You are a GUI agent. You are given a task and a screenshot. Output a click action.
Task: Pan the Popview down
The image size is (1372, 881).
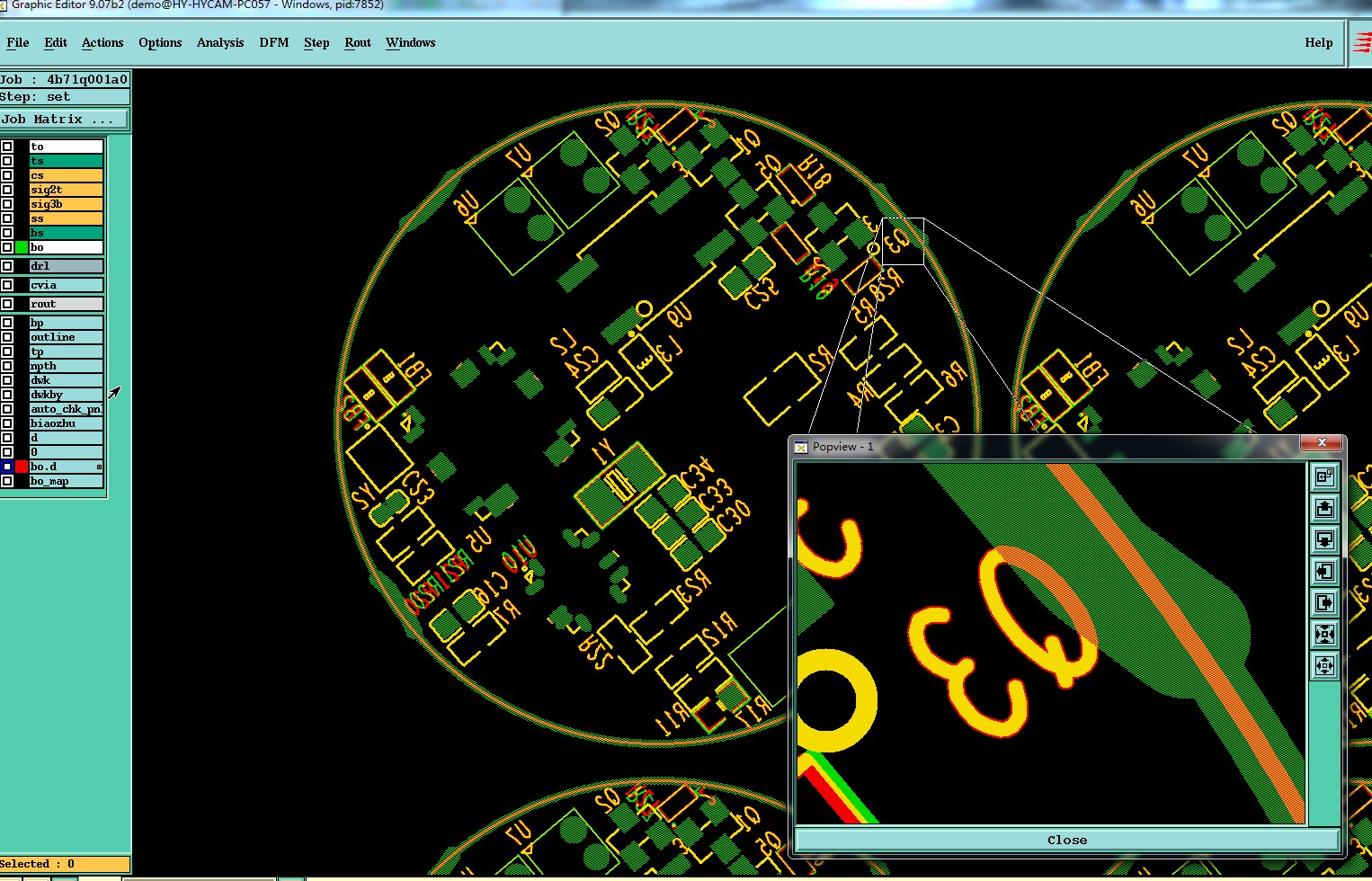[1324, 540]
